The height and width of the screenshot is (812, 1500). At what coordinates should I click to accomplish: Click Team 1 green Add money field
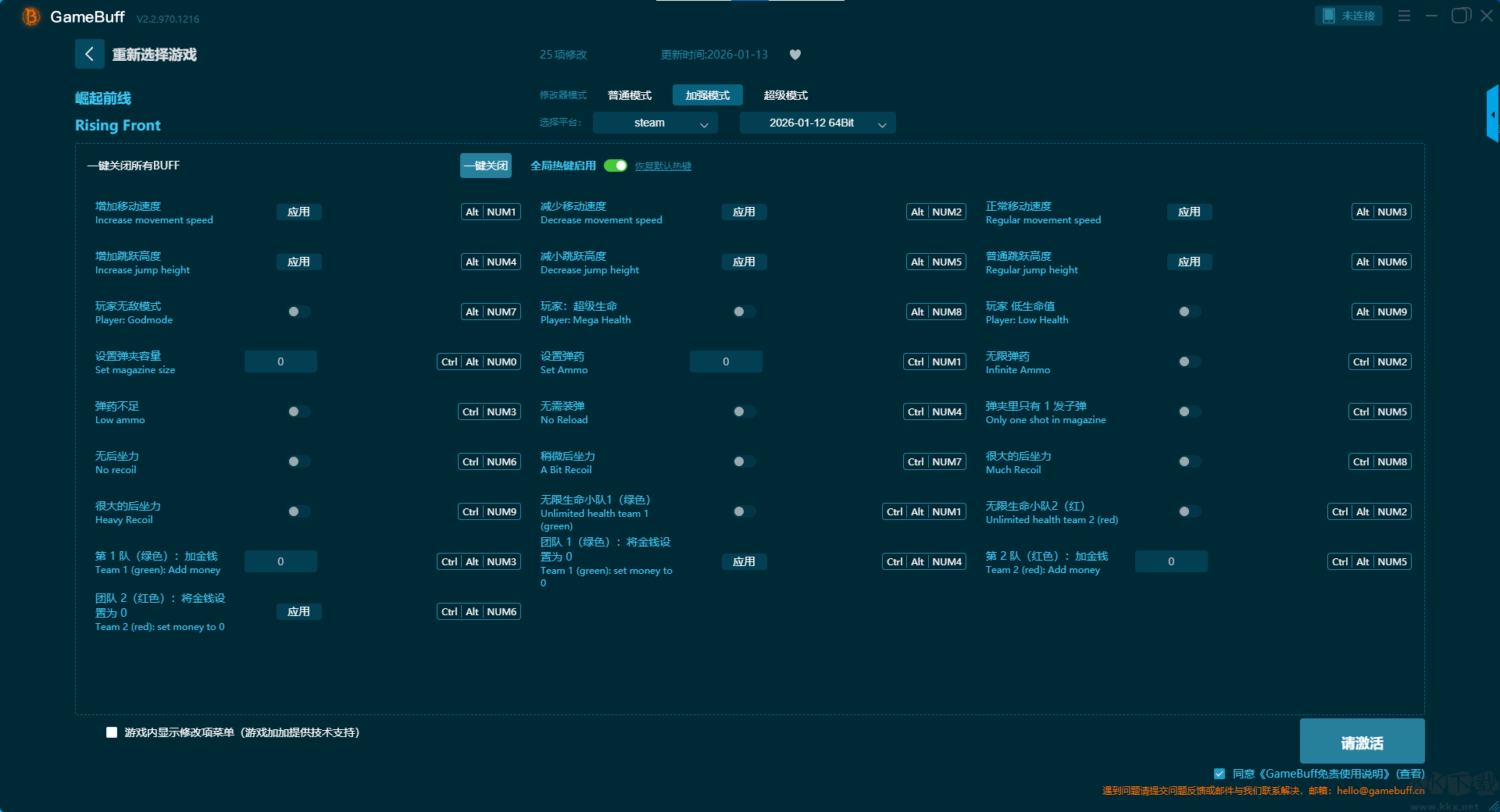pyautogui.click(x=280, y=561)
